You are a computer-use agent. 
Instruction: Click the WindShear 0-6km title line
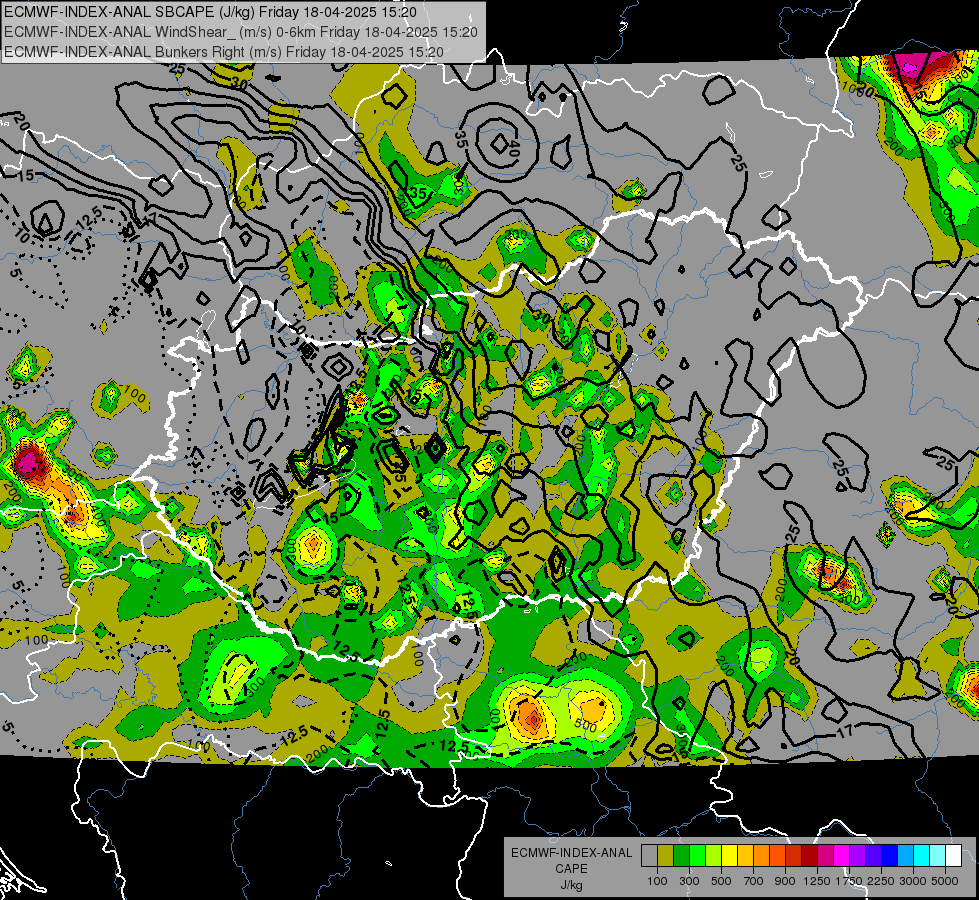click(240, 32)
